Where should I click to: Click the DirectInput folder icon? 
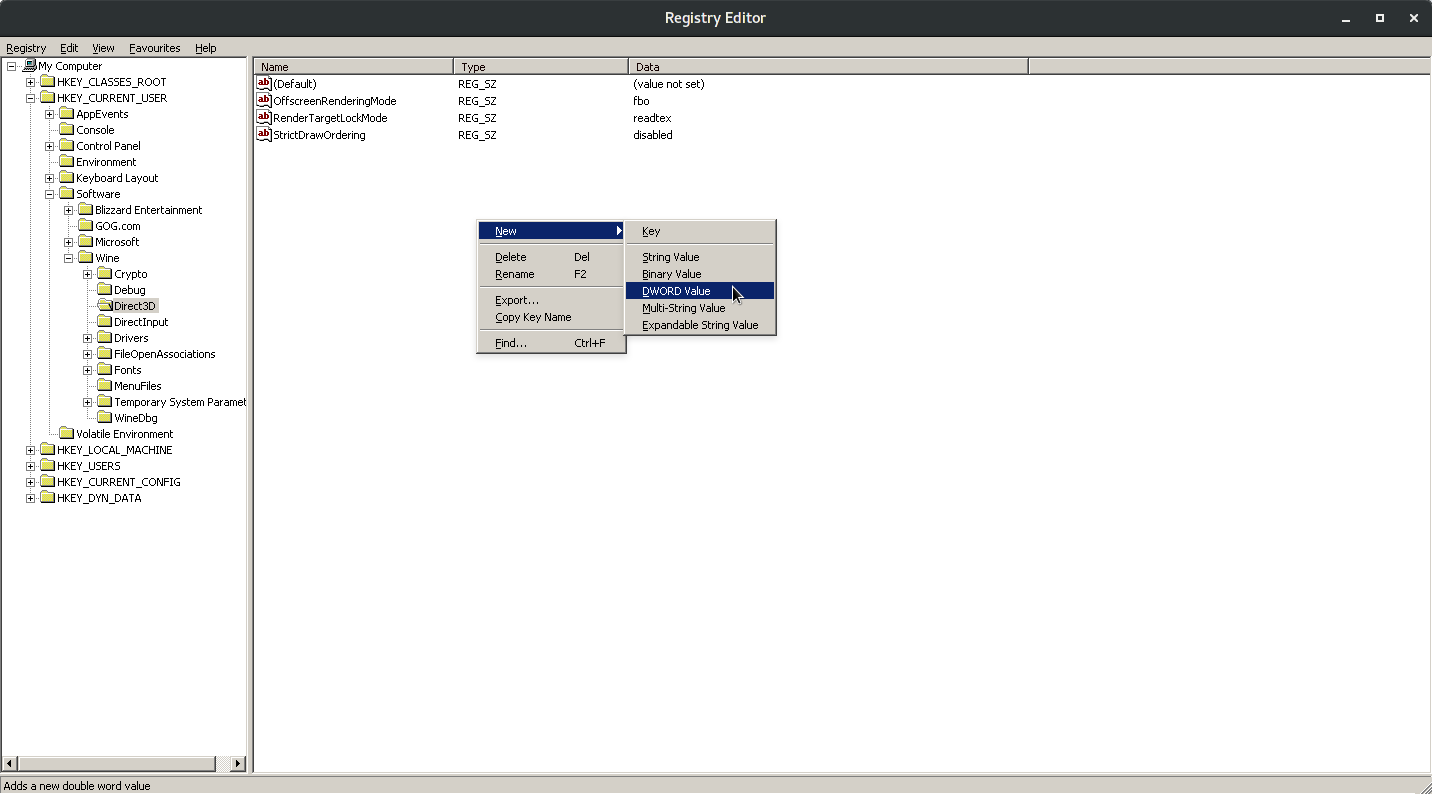104,322
